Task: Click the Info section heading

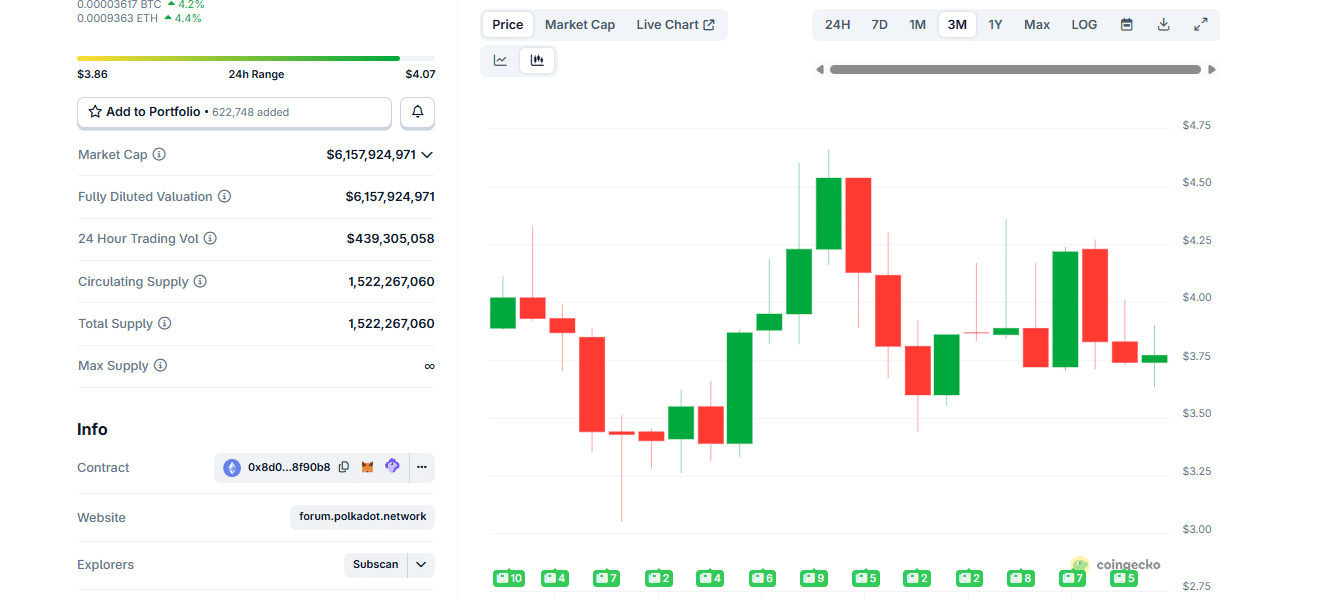Action: (x=92, y=429)
